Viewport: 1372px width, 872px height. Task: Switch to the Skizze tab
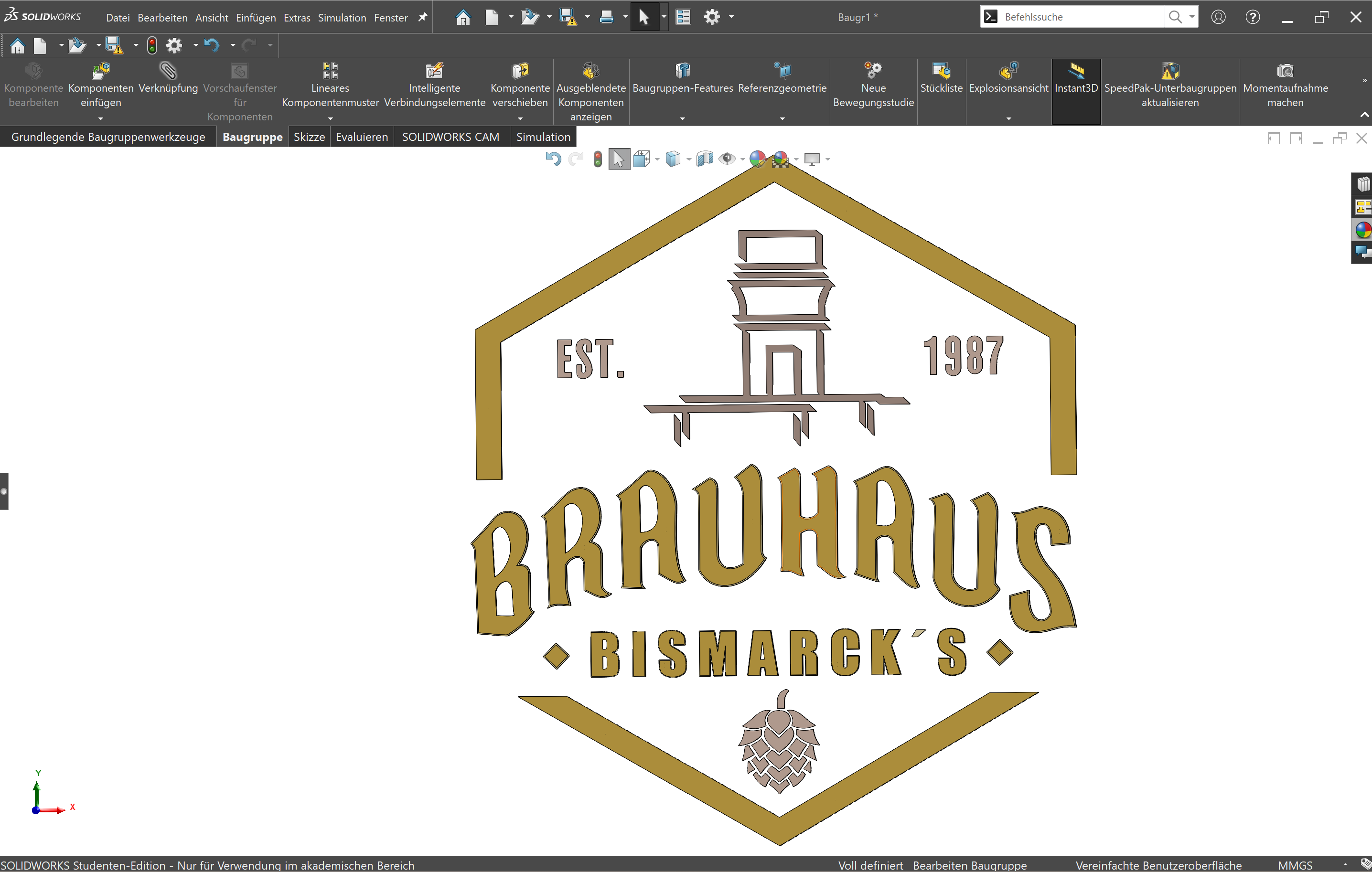point(310,137)
